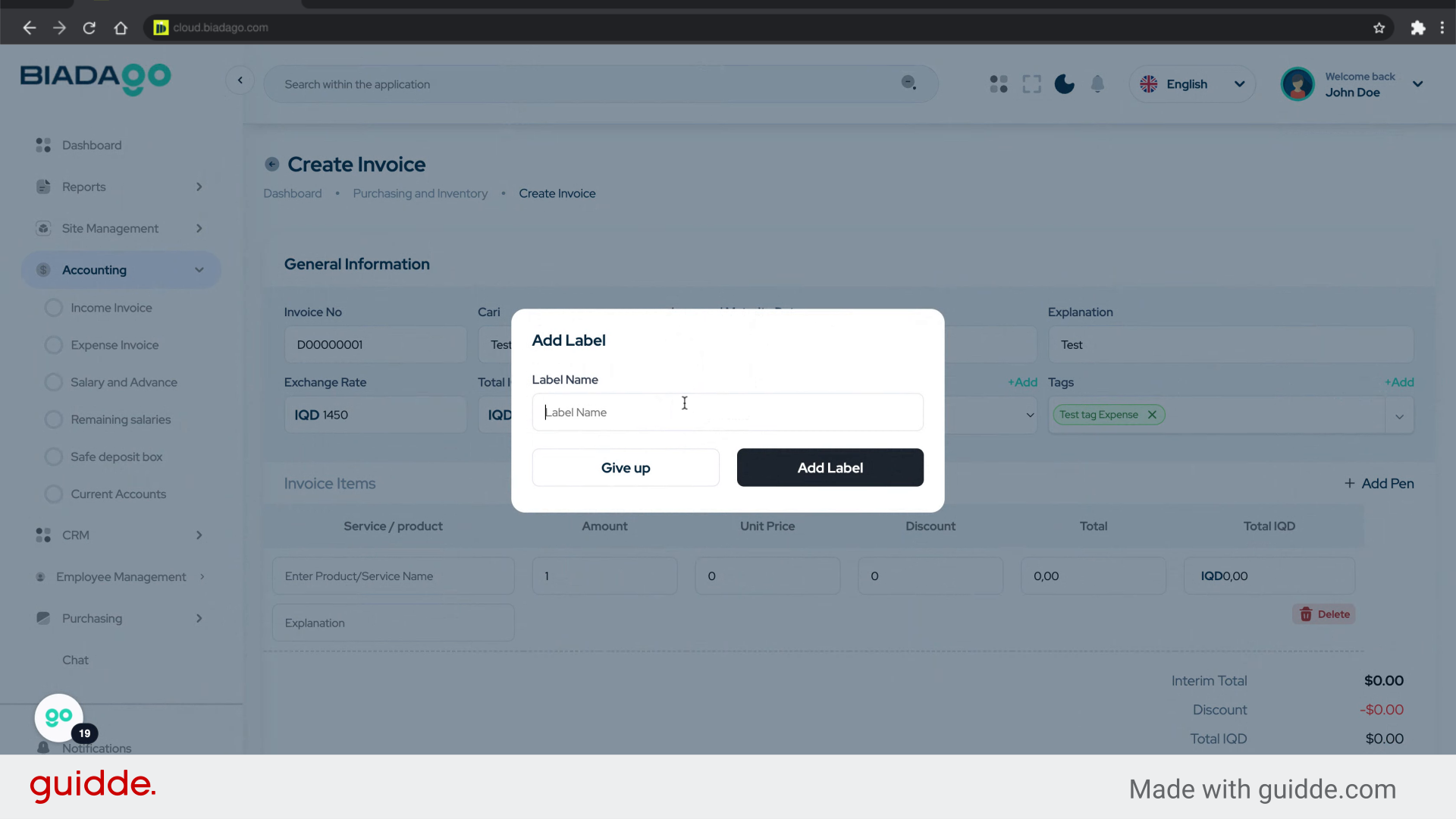Toggle dark mode moon icon
1456x819 pixels.
pyautogui.click(x=1064, y=84)
